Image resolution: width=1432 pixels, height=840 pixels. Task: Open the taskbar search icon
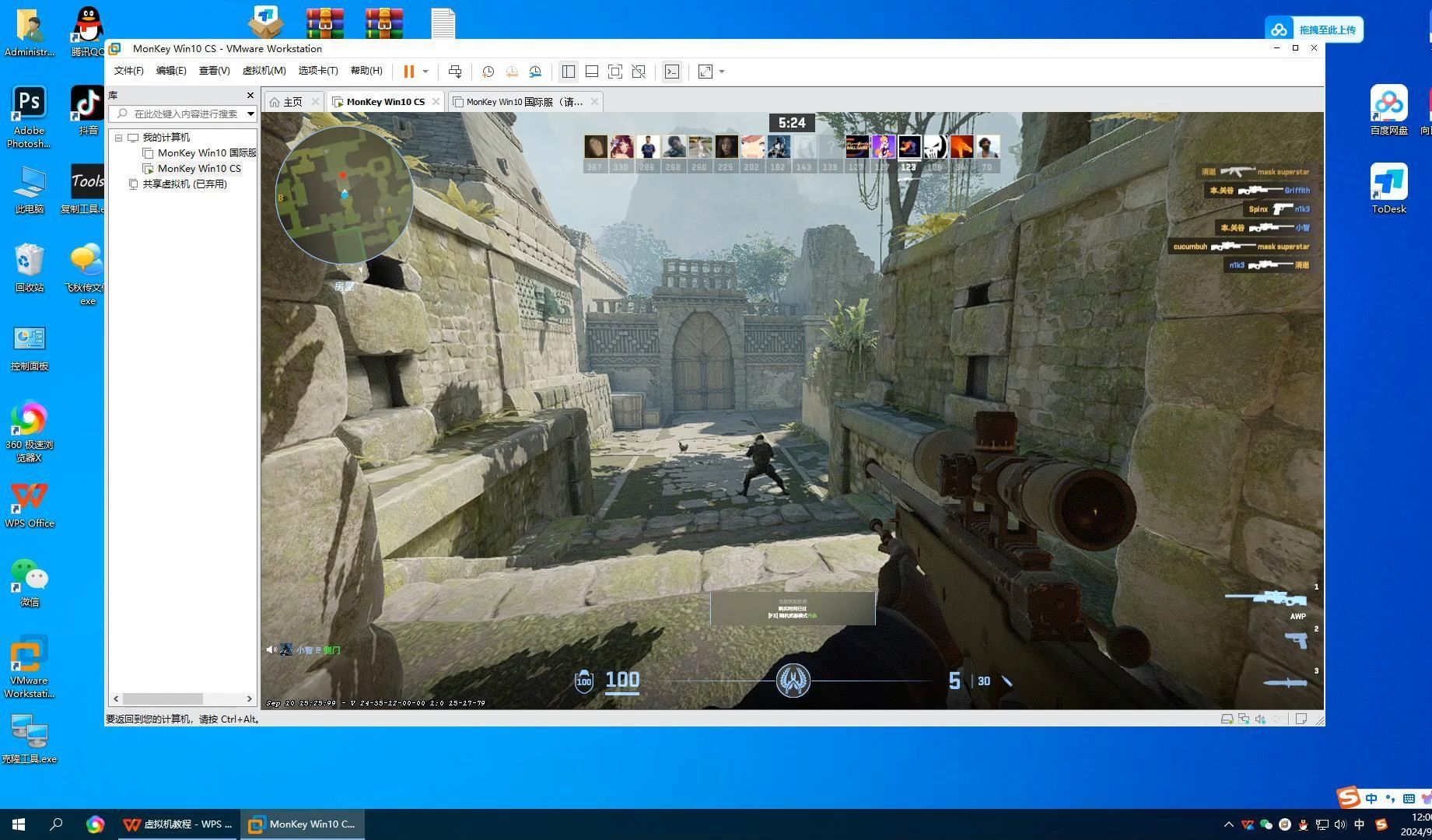56,824
